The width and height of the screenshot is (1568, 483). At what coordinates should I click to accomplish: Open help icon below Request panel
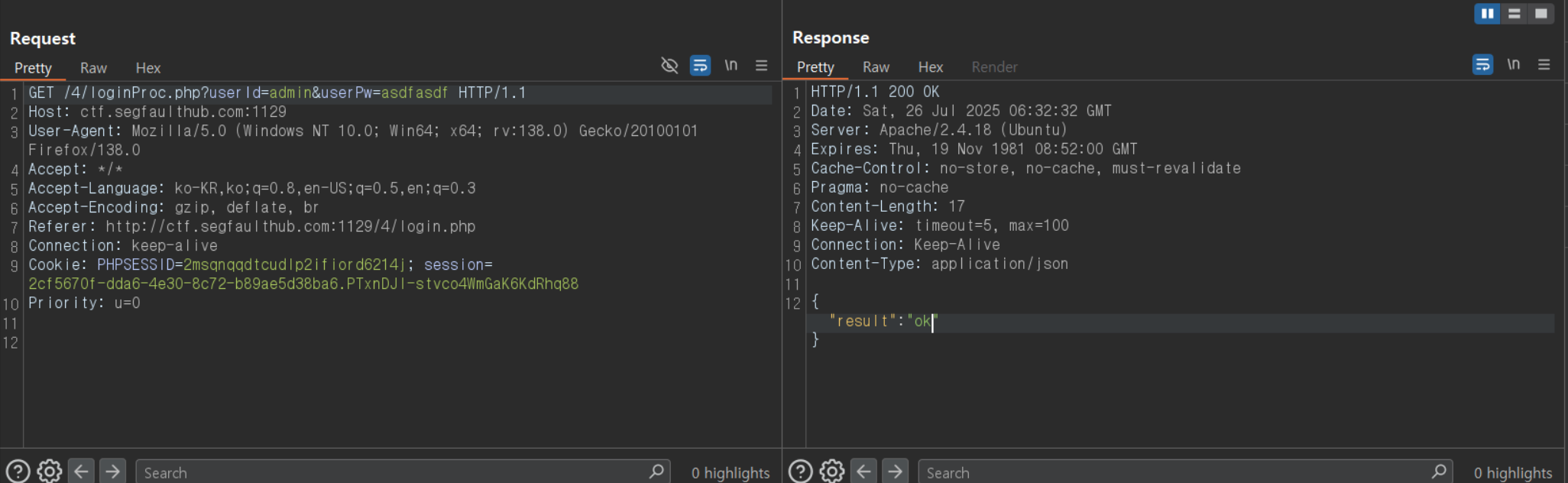point(18,472)
